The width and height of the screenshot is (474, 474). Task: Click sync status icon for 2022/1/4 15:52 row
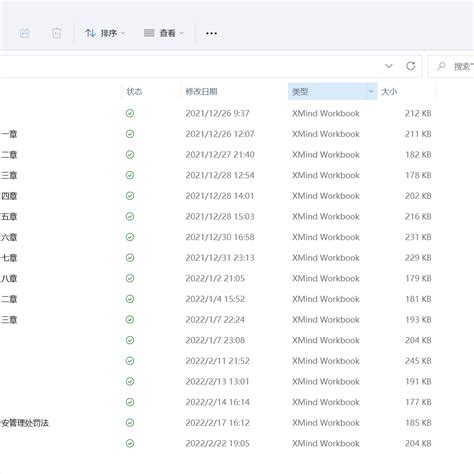(130, 299)
